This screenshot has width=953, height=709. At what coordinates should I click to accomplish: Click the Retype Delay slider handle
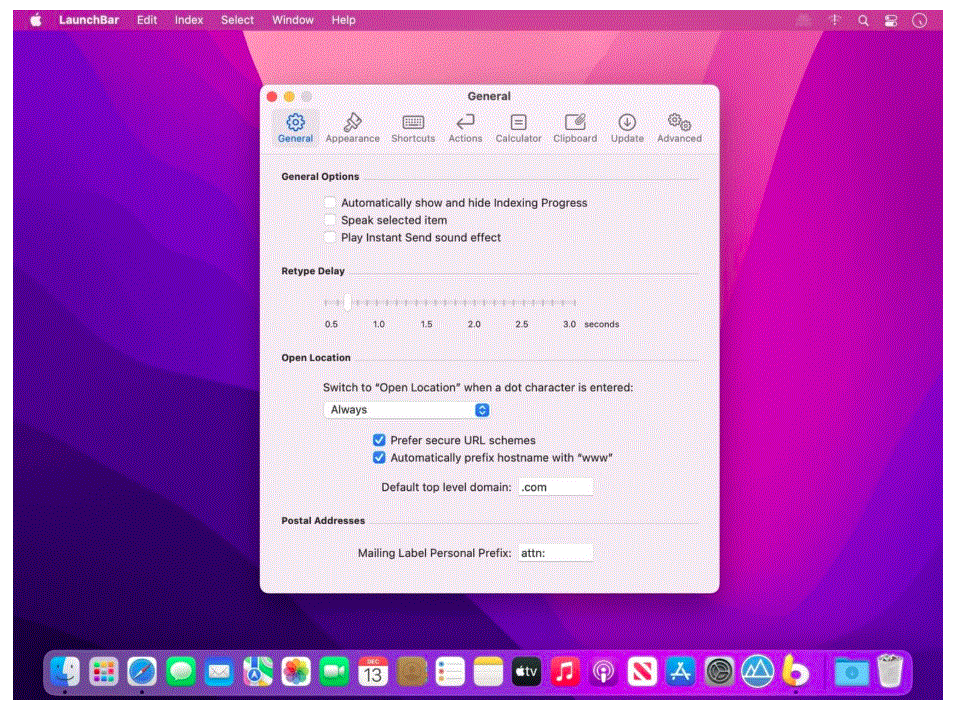tap(347, 302)
